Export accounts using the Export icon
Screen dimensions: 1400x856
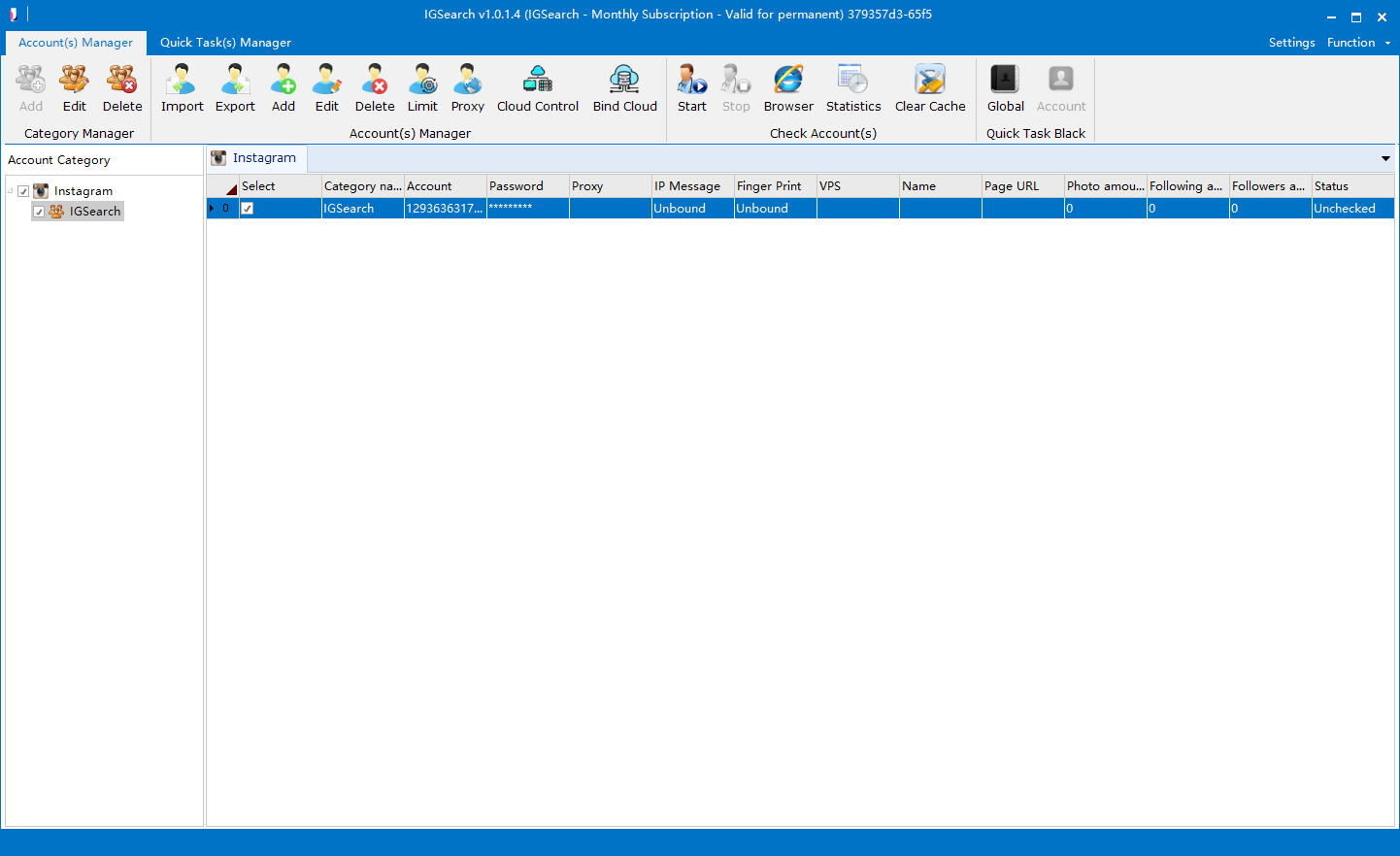coord(235,80)
